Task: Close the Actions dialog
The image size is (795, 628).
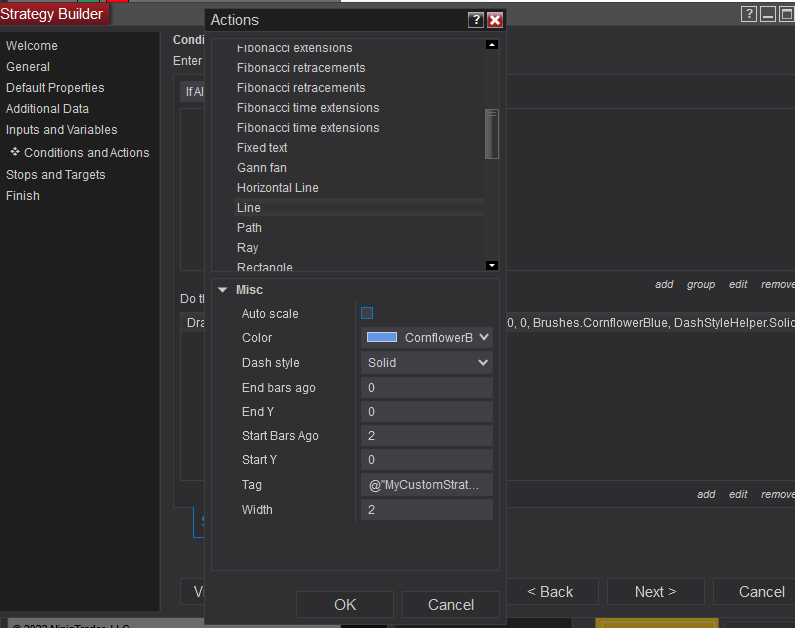Action: 495,20
